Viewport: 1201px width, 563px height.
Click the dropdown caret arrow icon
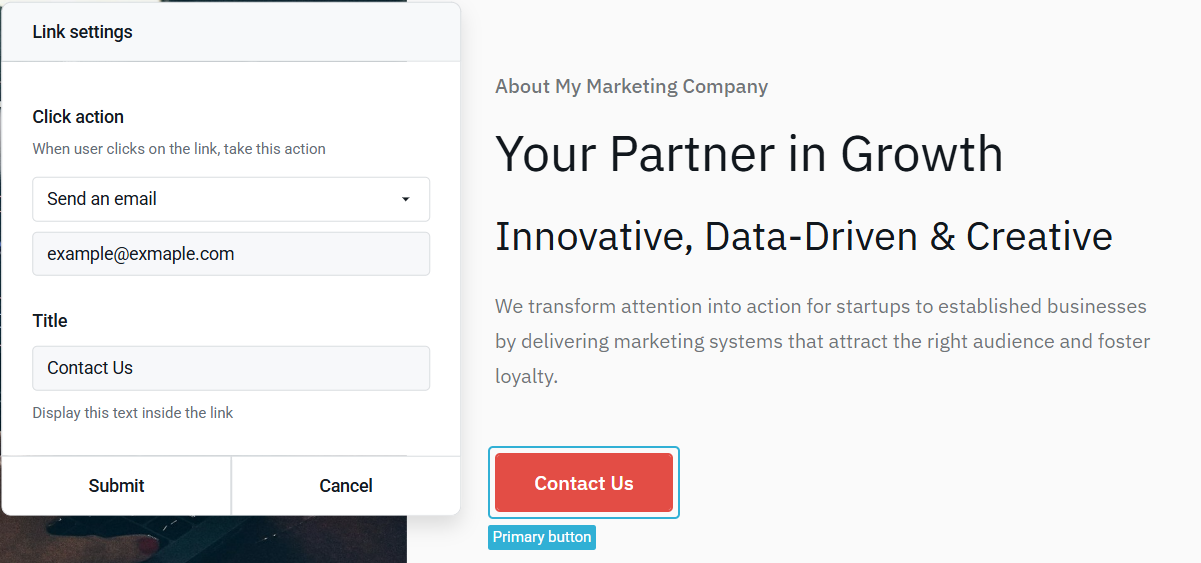405,199
